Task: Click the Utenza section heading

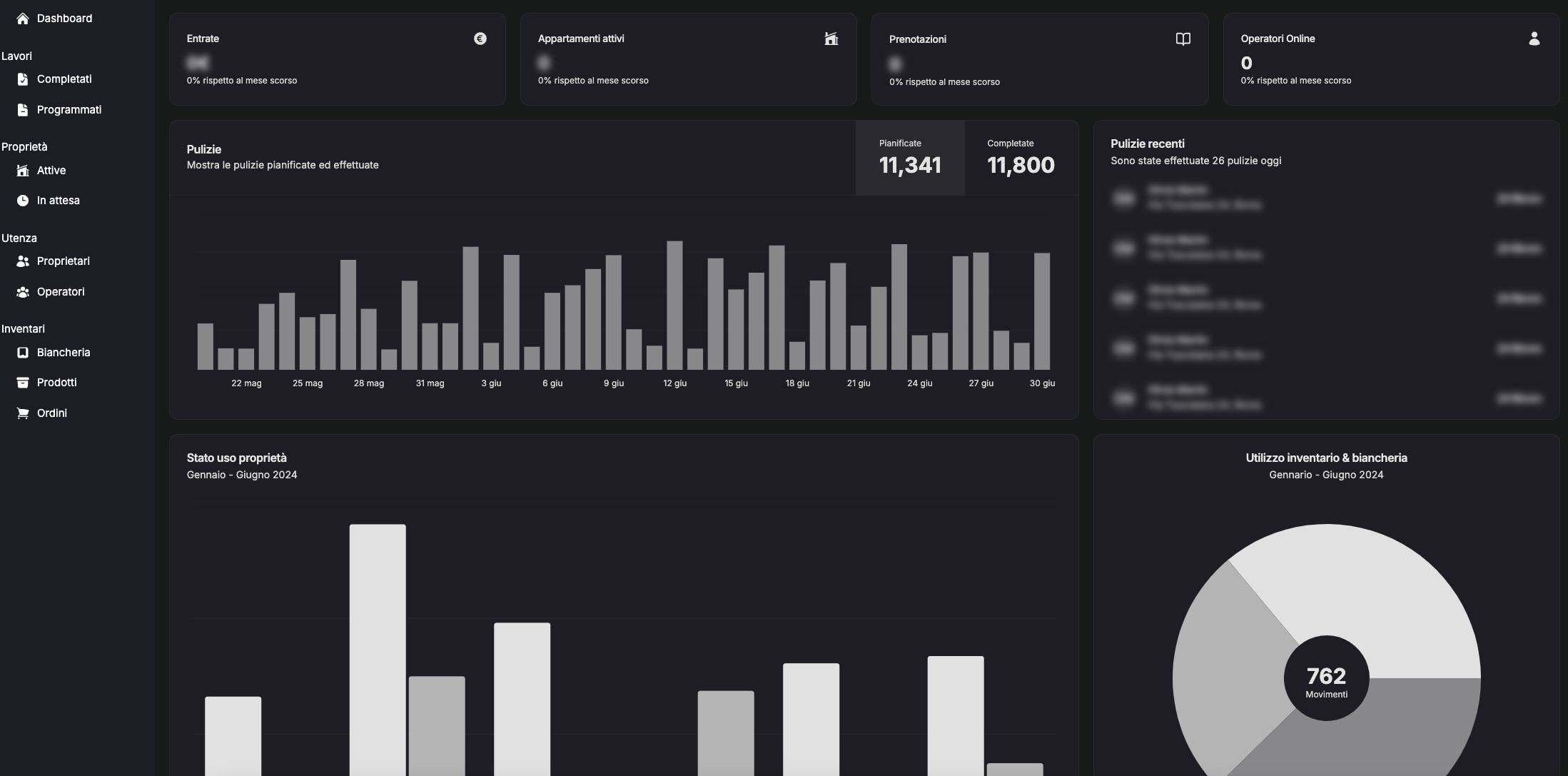Action: (x=19, y=238)
